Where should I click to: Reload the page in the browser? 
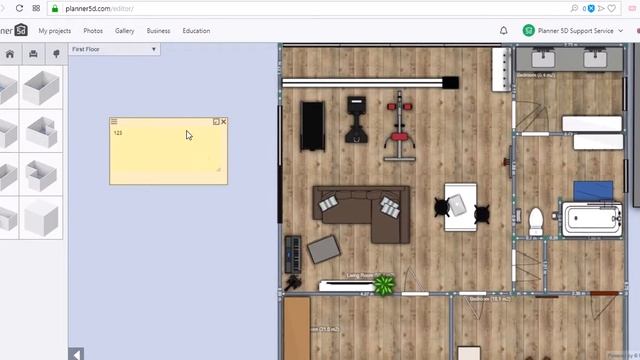(x=19, y=8)
